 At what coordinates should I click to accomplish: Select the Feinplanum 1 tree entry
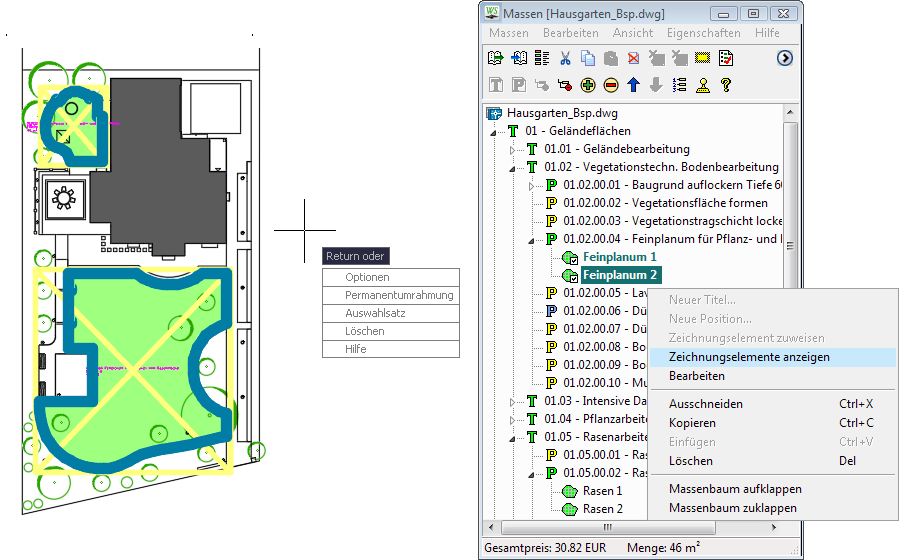619,257
